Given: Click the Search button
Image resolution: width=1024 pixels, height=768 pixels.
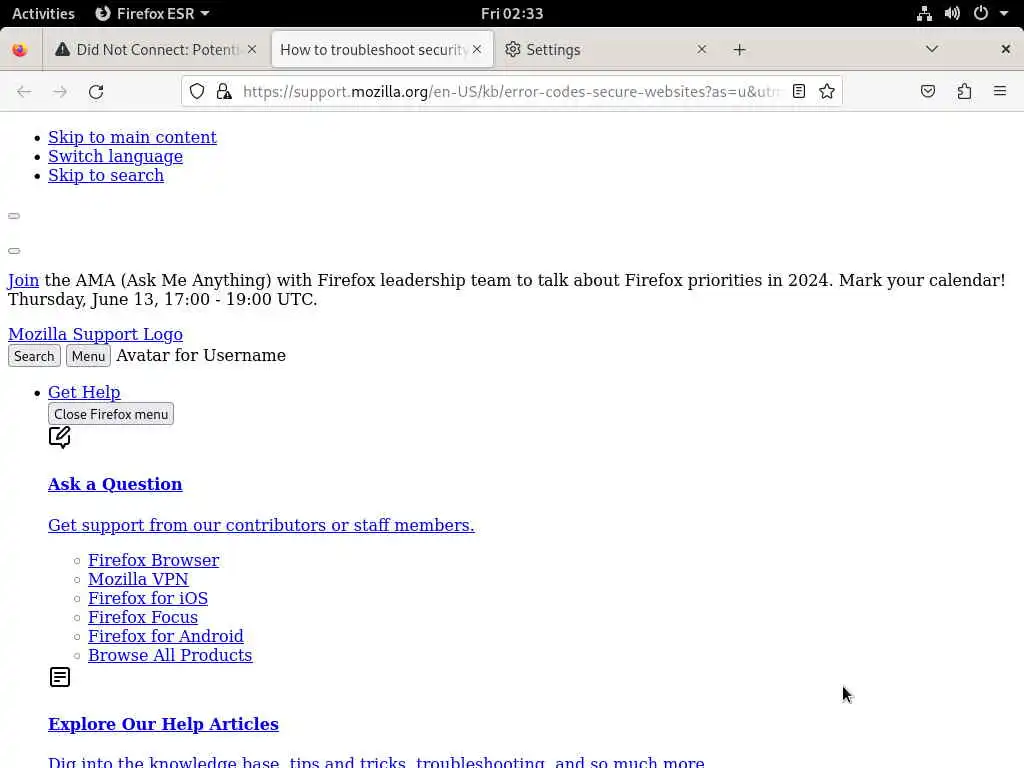Looking at the screenshot, I should click(34, 356).
